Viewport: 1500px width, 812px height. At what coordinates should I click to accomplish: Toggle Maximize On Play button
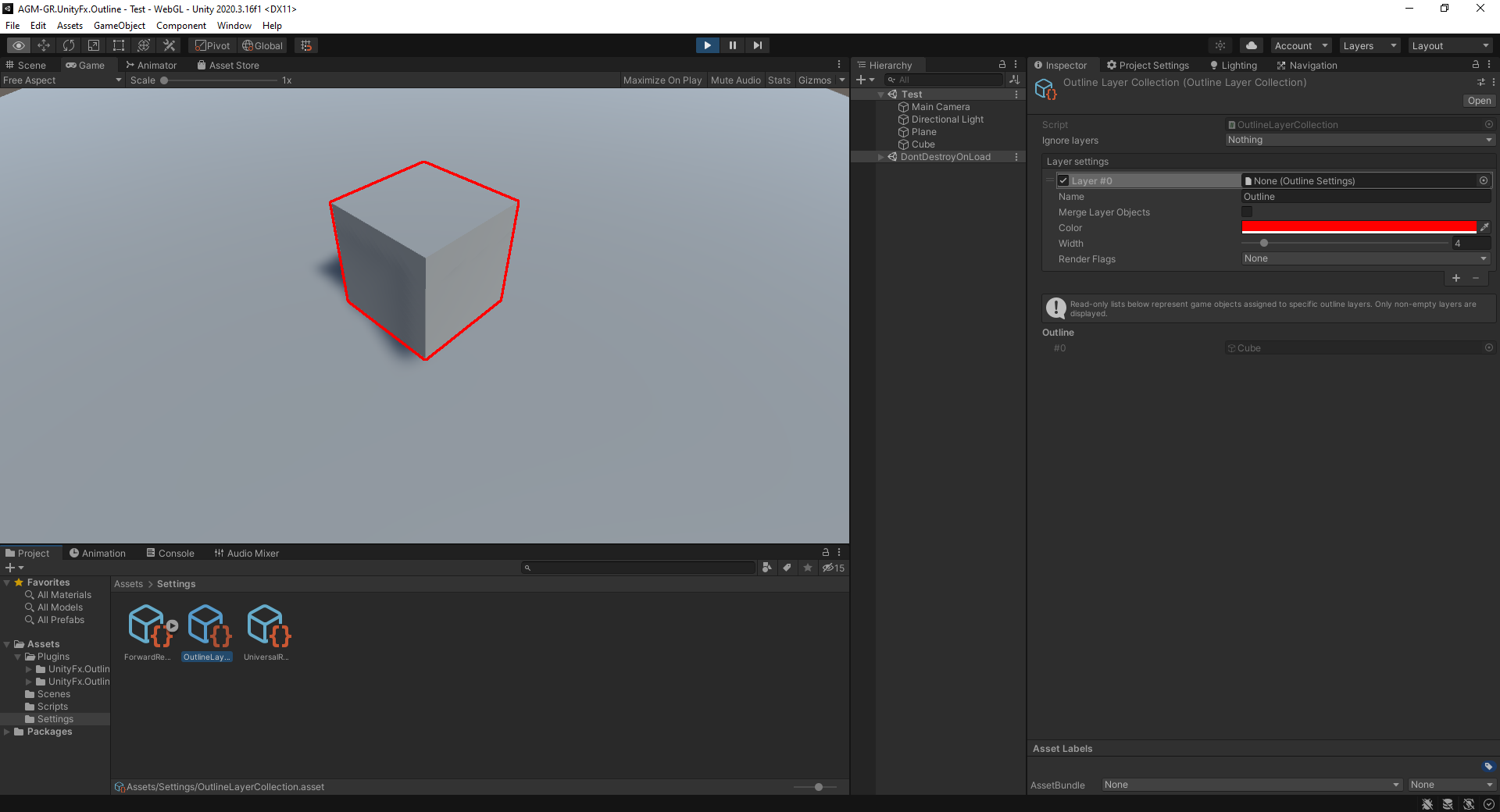(662, 80)
